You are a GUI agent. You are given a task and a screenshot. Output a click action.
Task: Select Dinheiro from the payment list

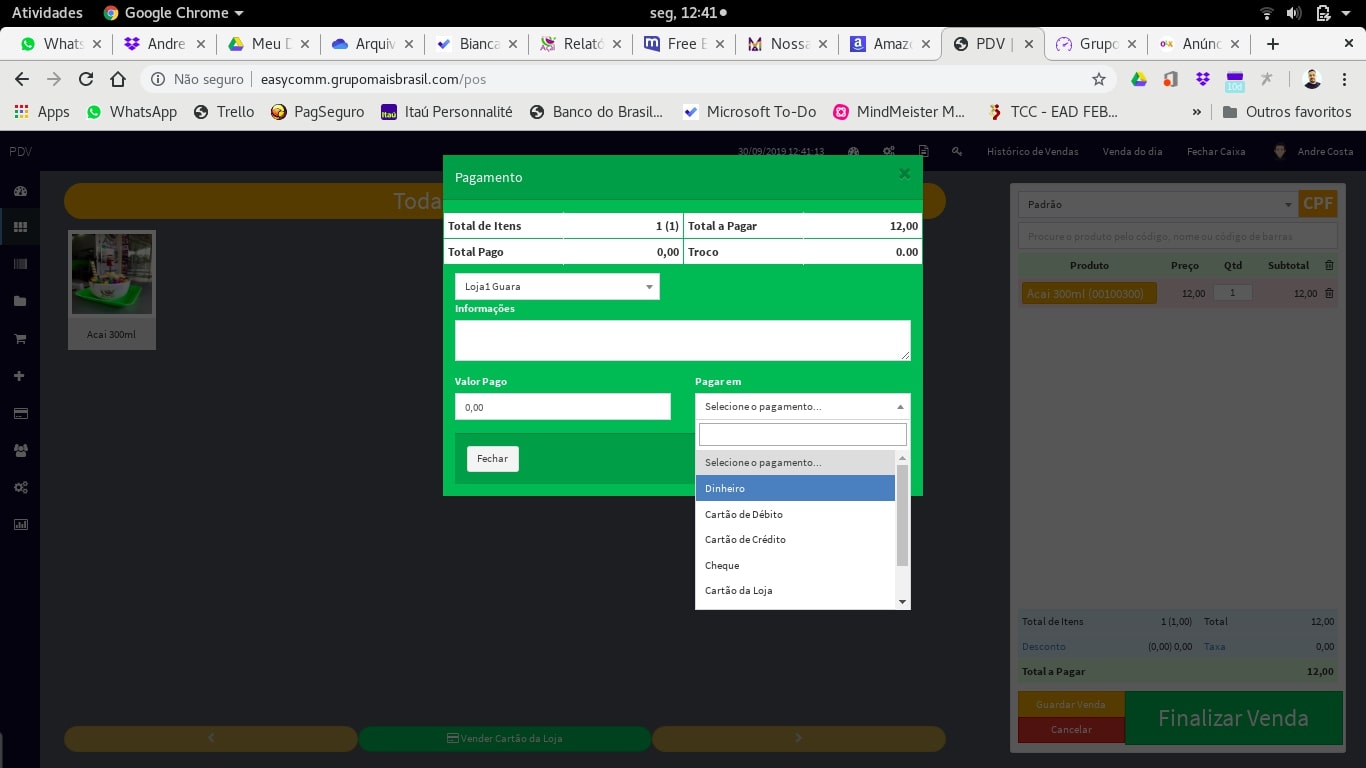pyautogui.click(x=794, y=488)
